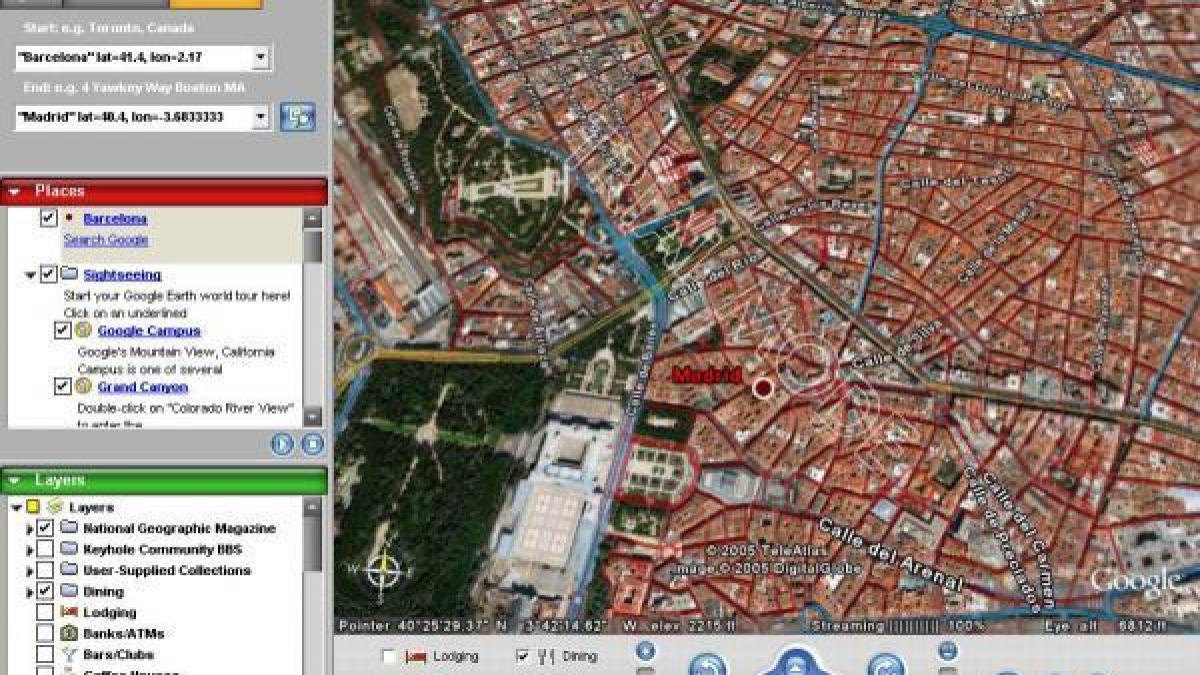Uncheck the Dining checkbox below the map
Image resolution: width=1200 pixels, height=675 pixels.
point(522,657)
